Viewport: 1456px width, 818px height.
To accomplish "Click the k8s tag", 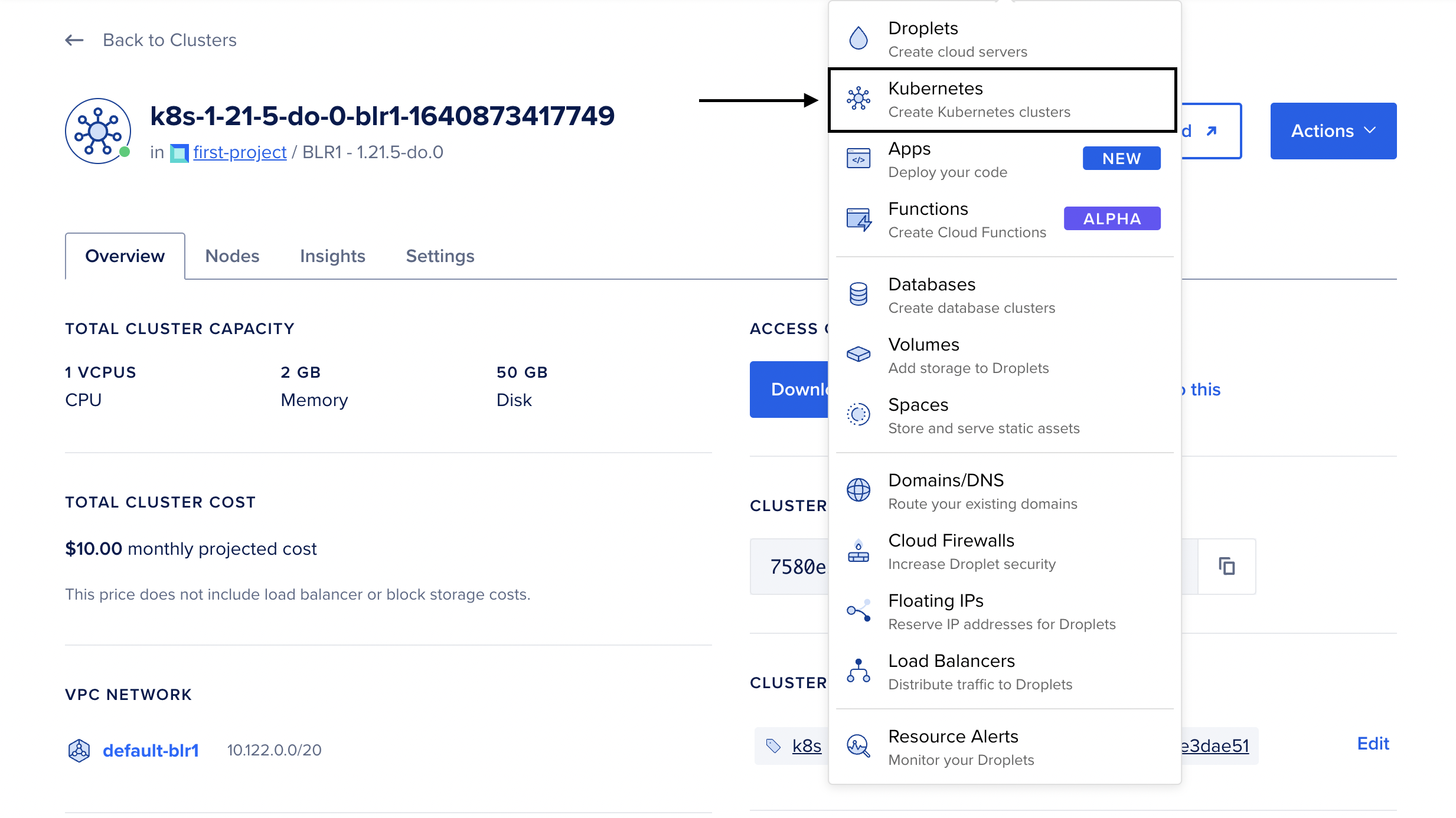I will (x=807, y=746).
